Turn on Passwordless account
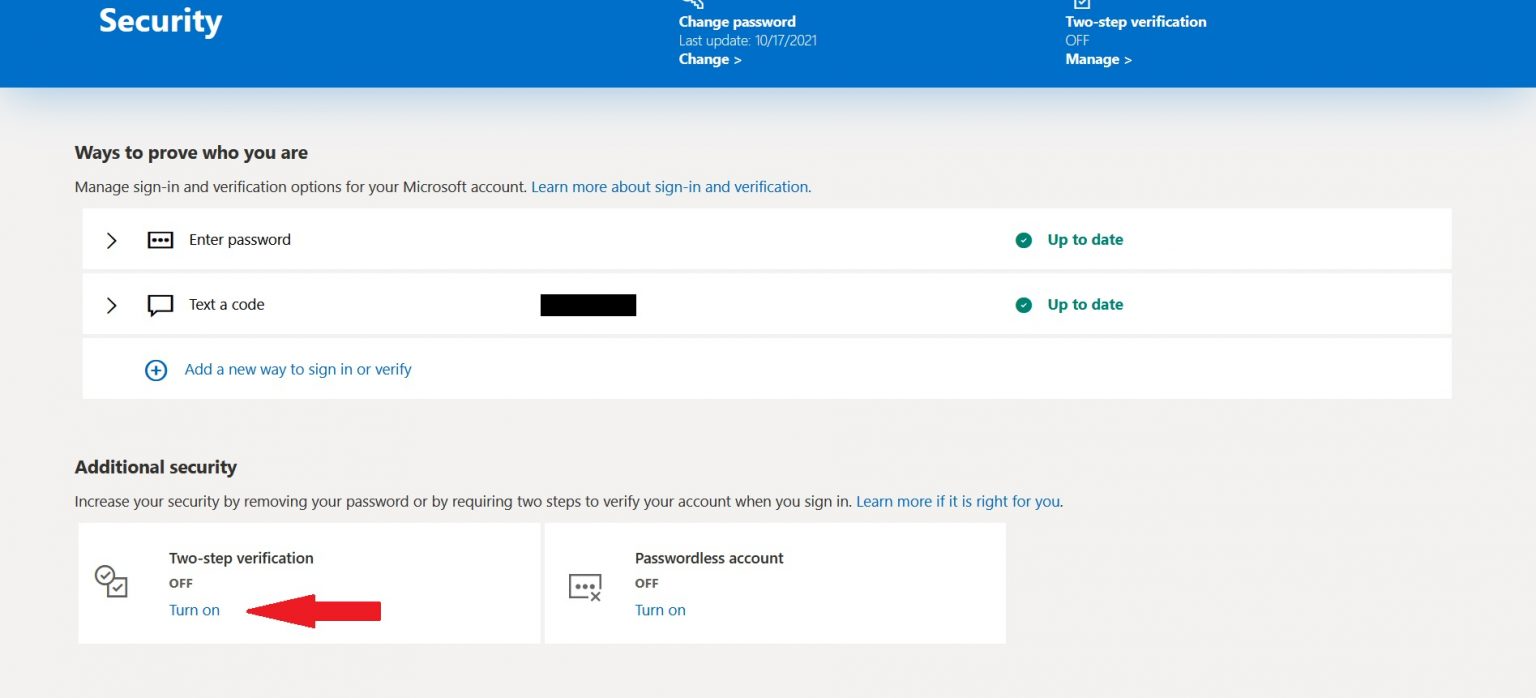 click(x=660, y=609)
